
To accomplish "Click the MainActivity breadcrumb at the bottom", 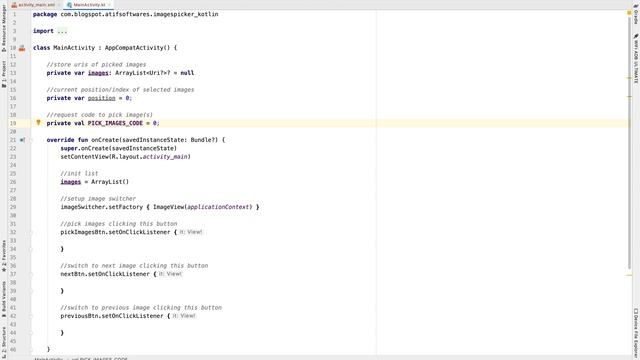I will coord(48,358).
